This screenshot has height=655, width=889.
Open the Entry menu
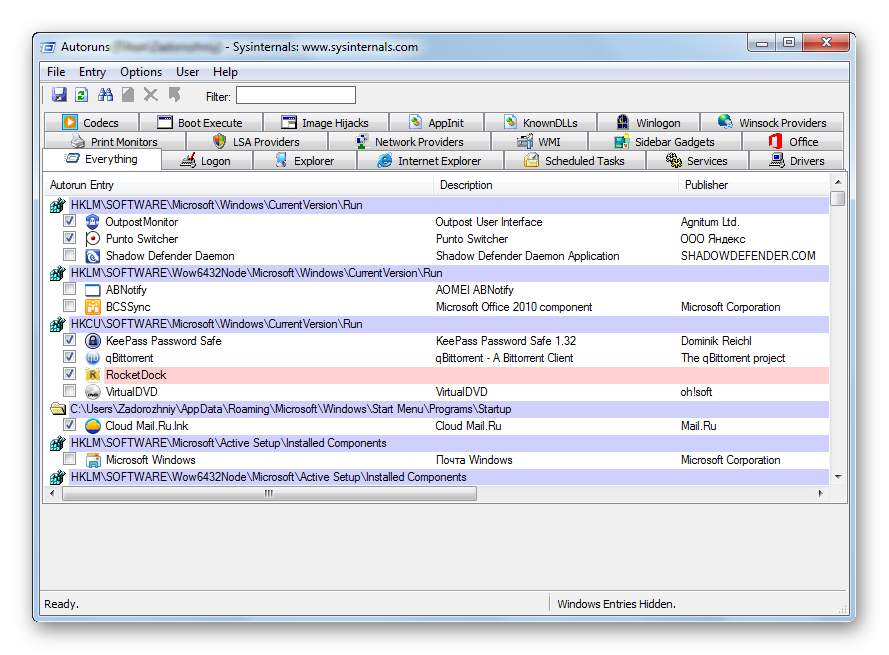click(x=92, y=72)
